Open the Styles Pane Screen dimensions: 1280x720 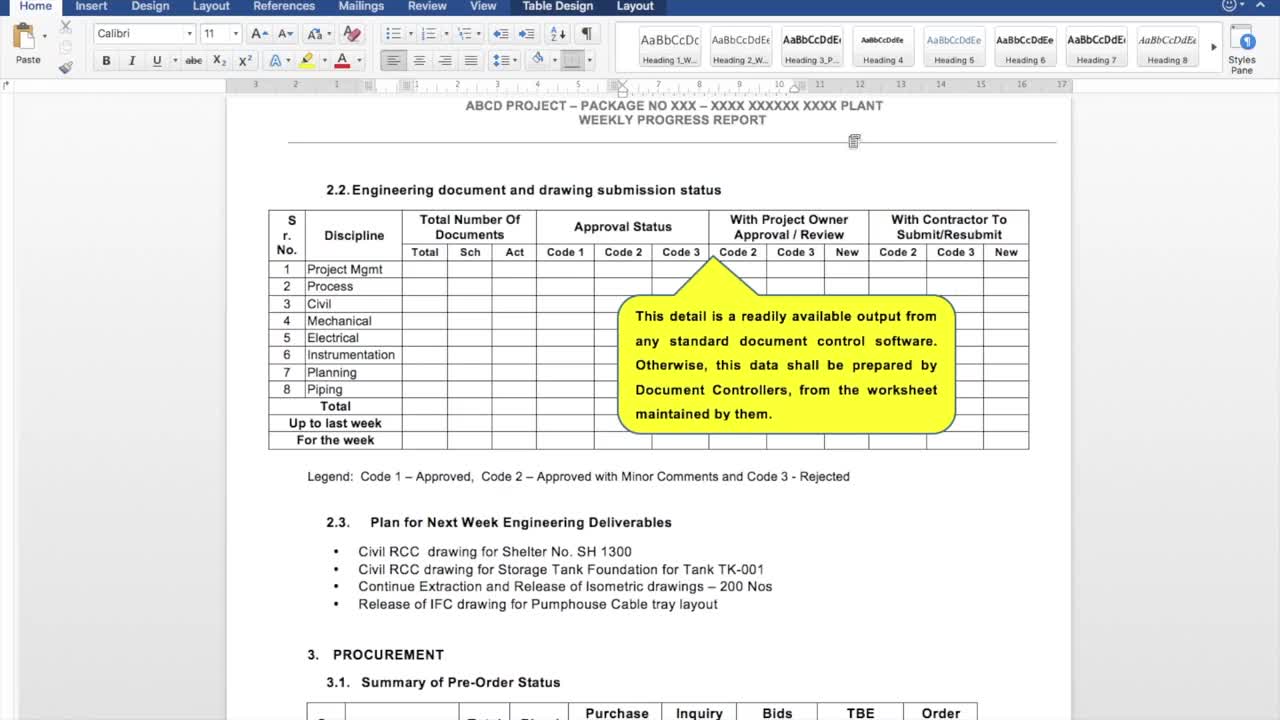(1243, 50)
